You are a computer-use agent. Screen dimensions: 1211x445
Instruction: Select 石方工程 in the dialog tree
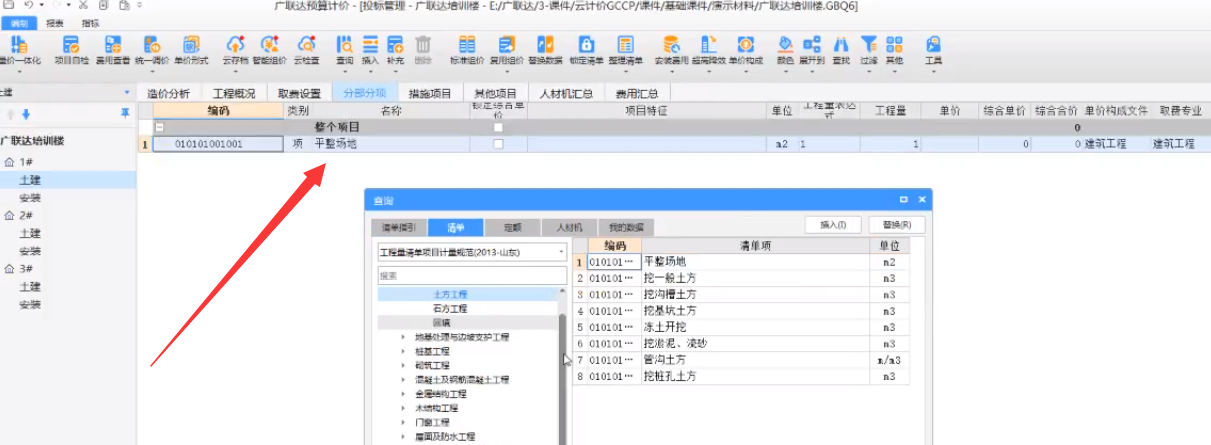pyautogui.click(x=450, y=309)
